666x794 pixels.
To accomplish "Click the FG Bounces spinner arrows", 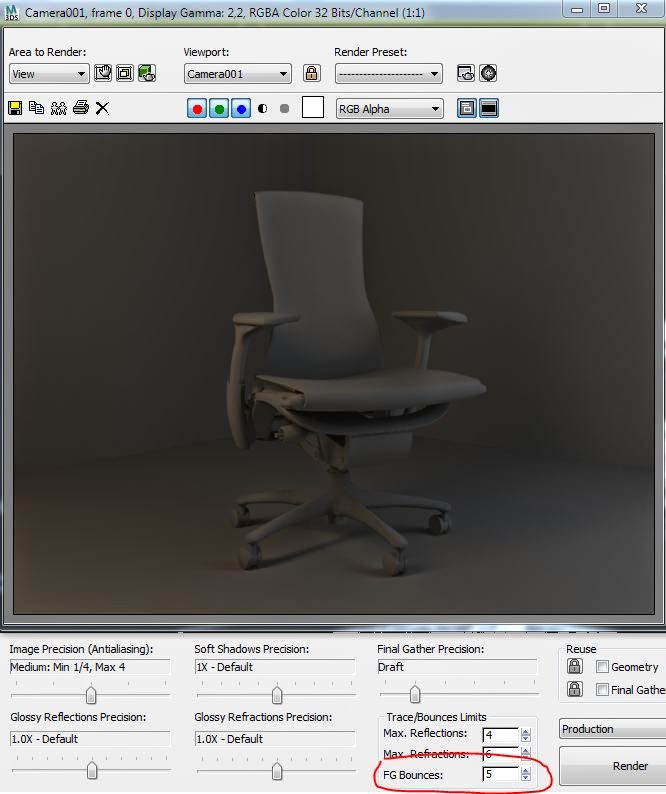I will click(526, 774).
